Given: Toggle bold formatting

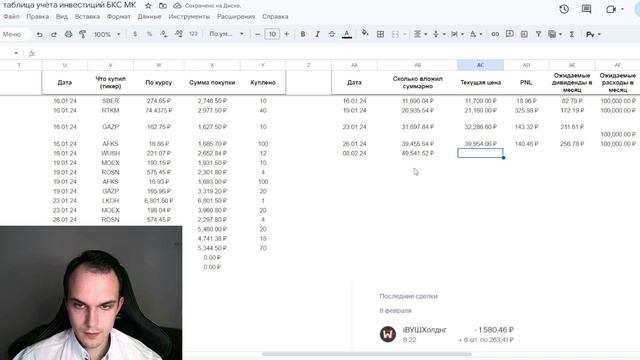Looking at the screenshot, I should (303, 35).
